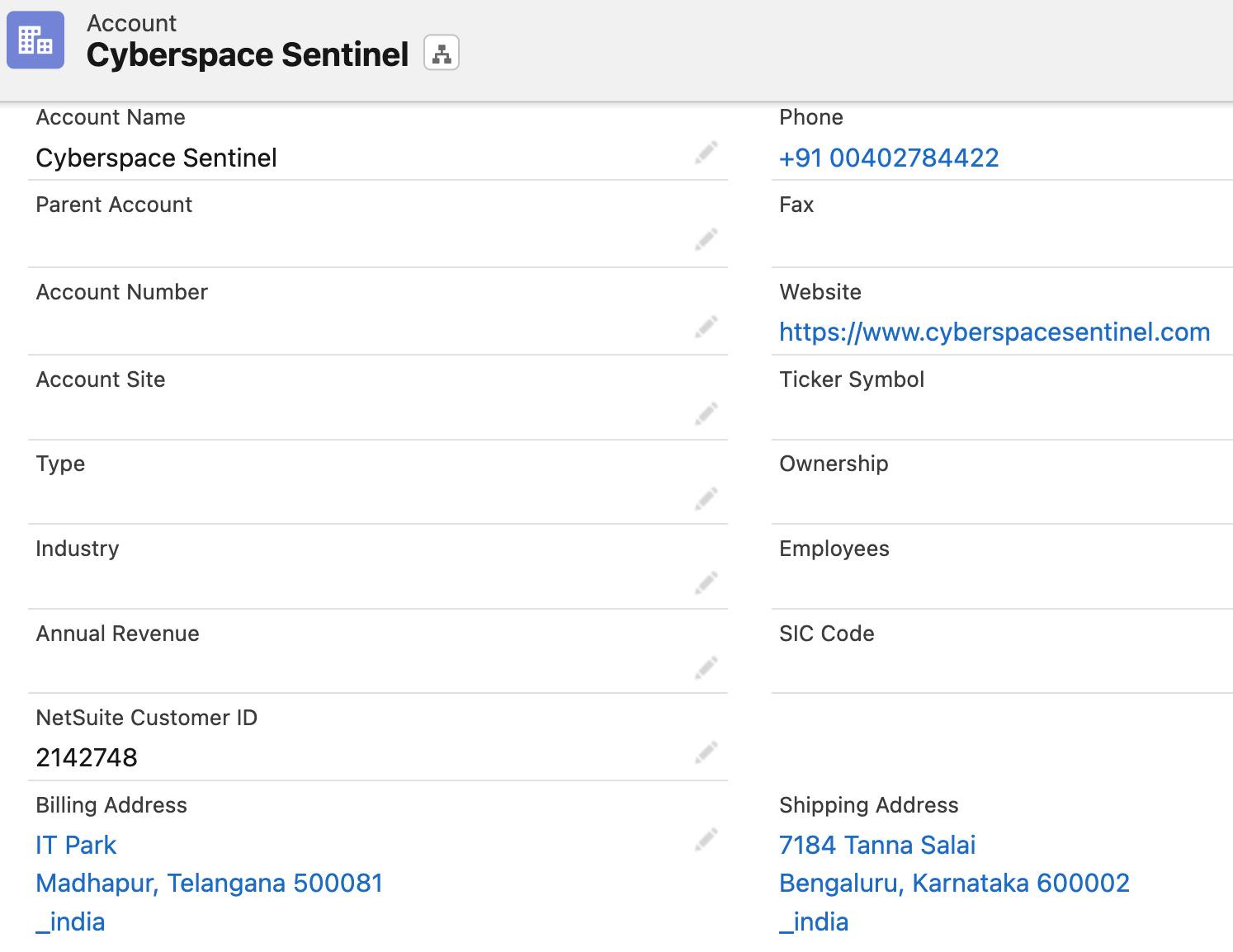Edit the Account Name field pencil
Screen dimensions: 1233x952
pyautogui.click(x=706, y=153)
